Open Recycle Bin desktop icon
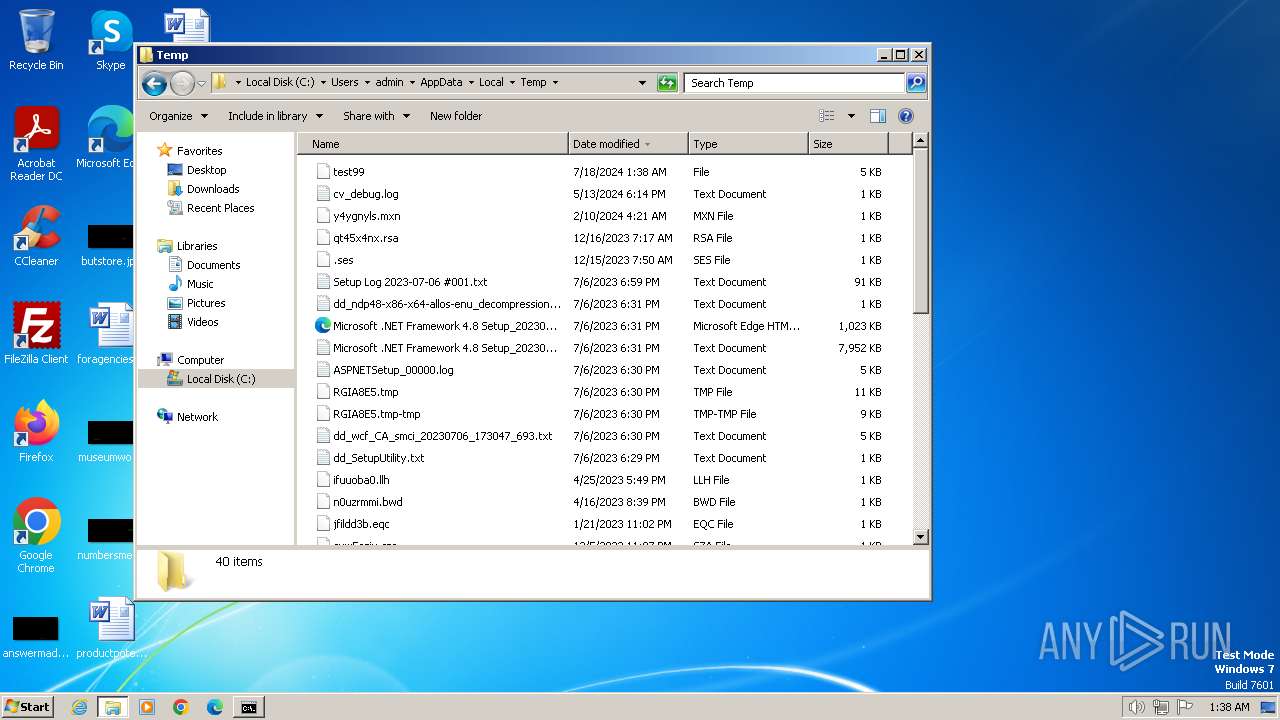Image resolution: width=1280 pixels, height=720 pixels. coord(36,40)
